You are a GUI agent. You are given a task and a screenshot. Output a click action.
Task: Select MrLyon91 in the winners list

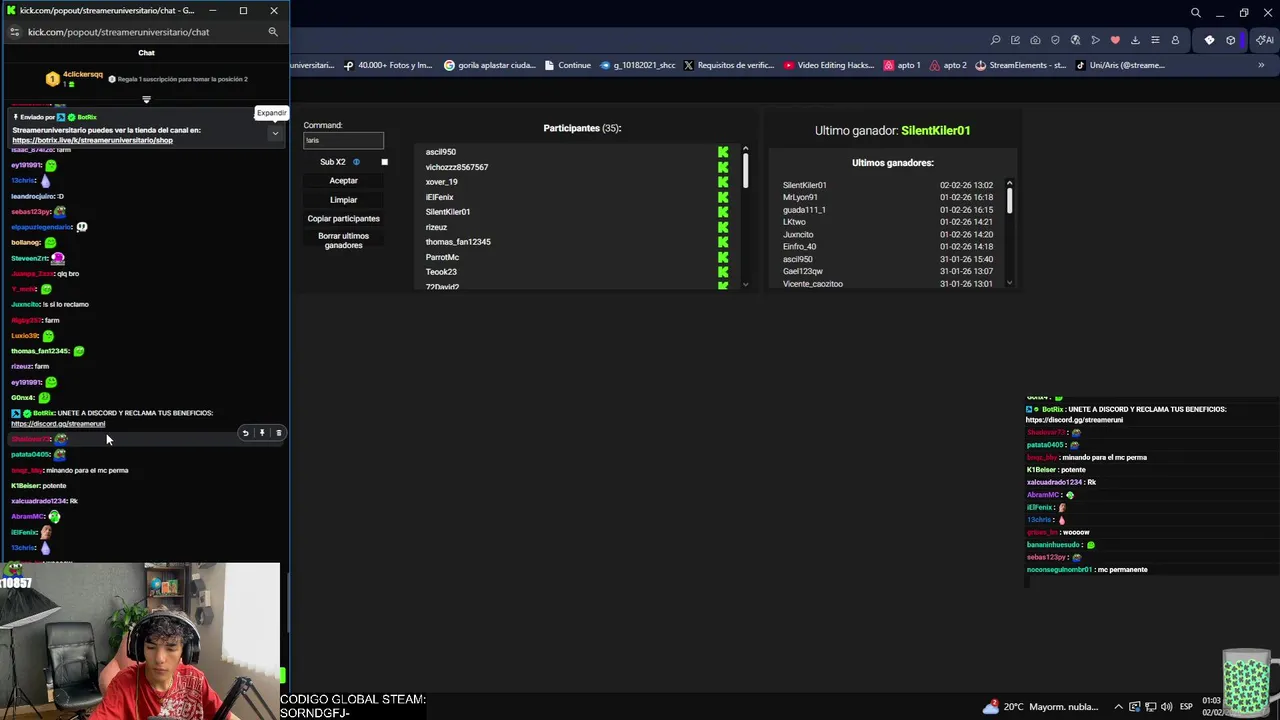[800, 197]
